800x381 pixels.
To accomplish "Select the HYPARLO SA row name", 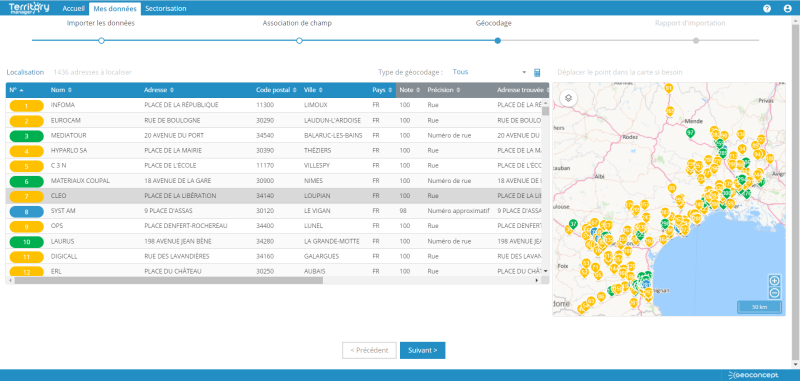I will (69, 150).
